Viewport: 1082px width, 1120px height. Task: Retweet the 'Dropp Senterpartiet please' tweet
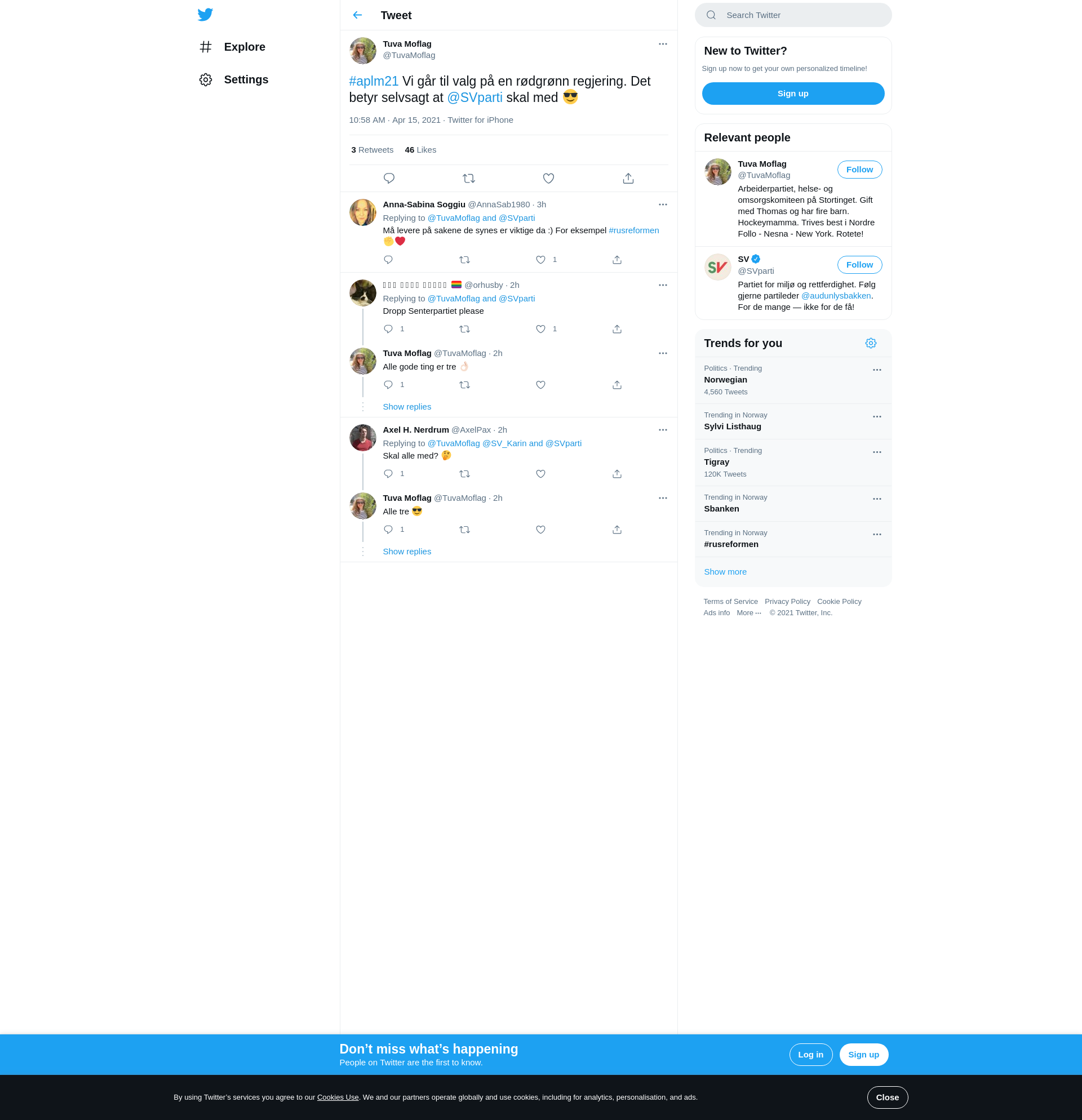(x=464, y=329)
